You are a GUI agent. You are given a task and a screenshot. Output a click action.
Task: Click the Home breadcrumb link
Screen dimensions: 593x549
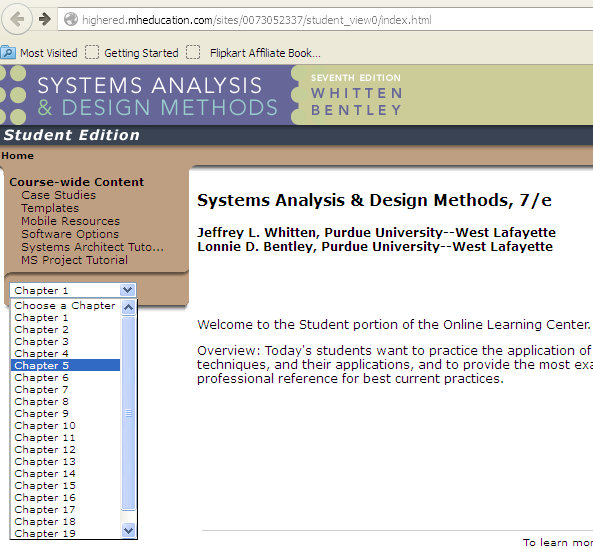click(17, 155)
